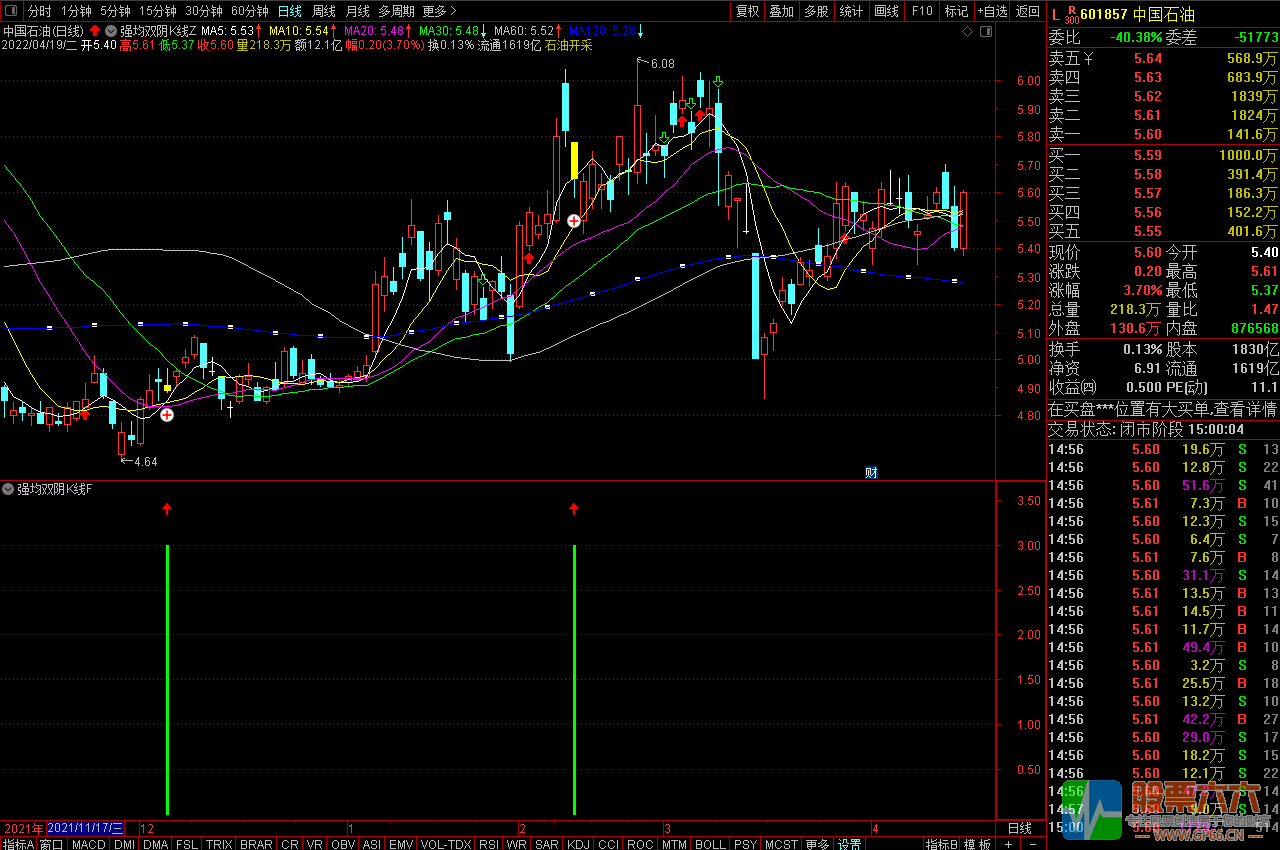Screen dimensions: 1280x850
Task: Select the DMI indicator
Action: (x=124, y=844)
